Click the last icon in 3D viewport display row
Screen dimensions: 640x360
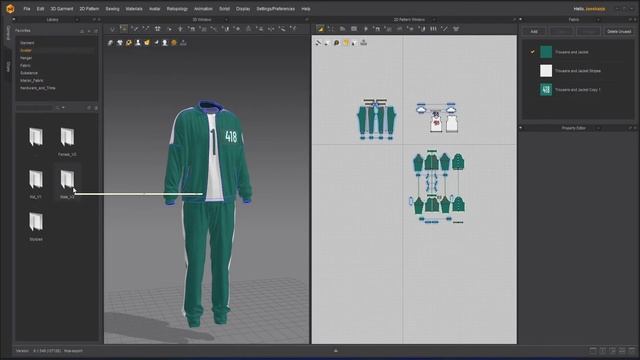tap(183, 42)
